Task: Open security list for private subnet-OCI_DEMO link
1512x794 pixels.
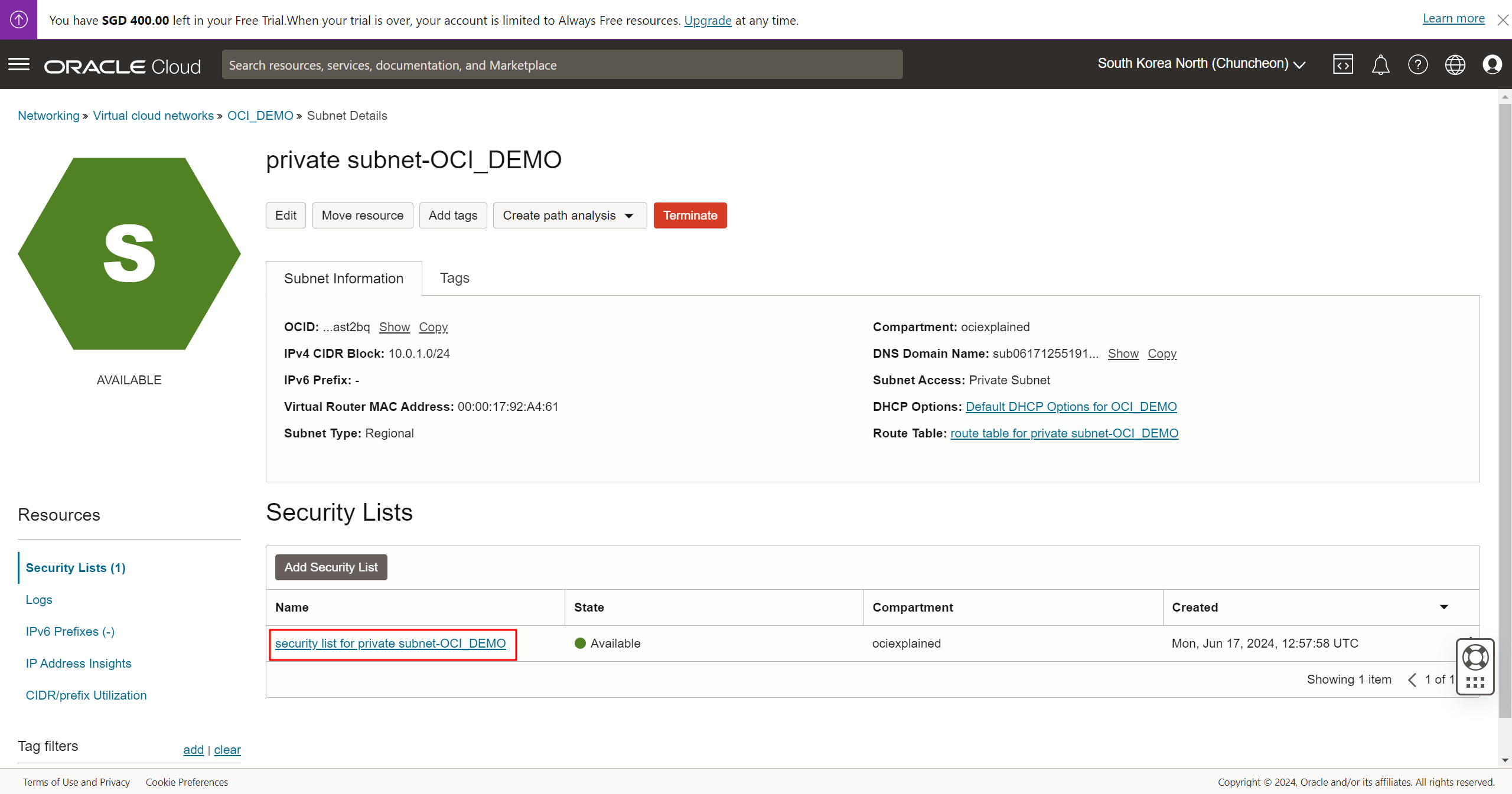Action: click(390, 643)
